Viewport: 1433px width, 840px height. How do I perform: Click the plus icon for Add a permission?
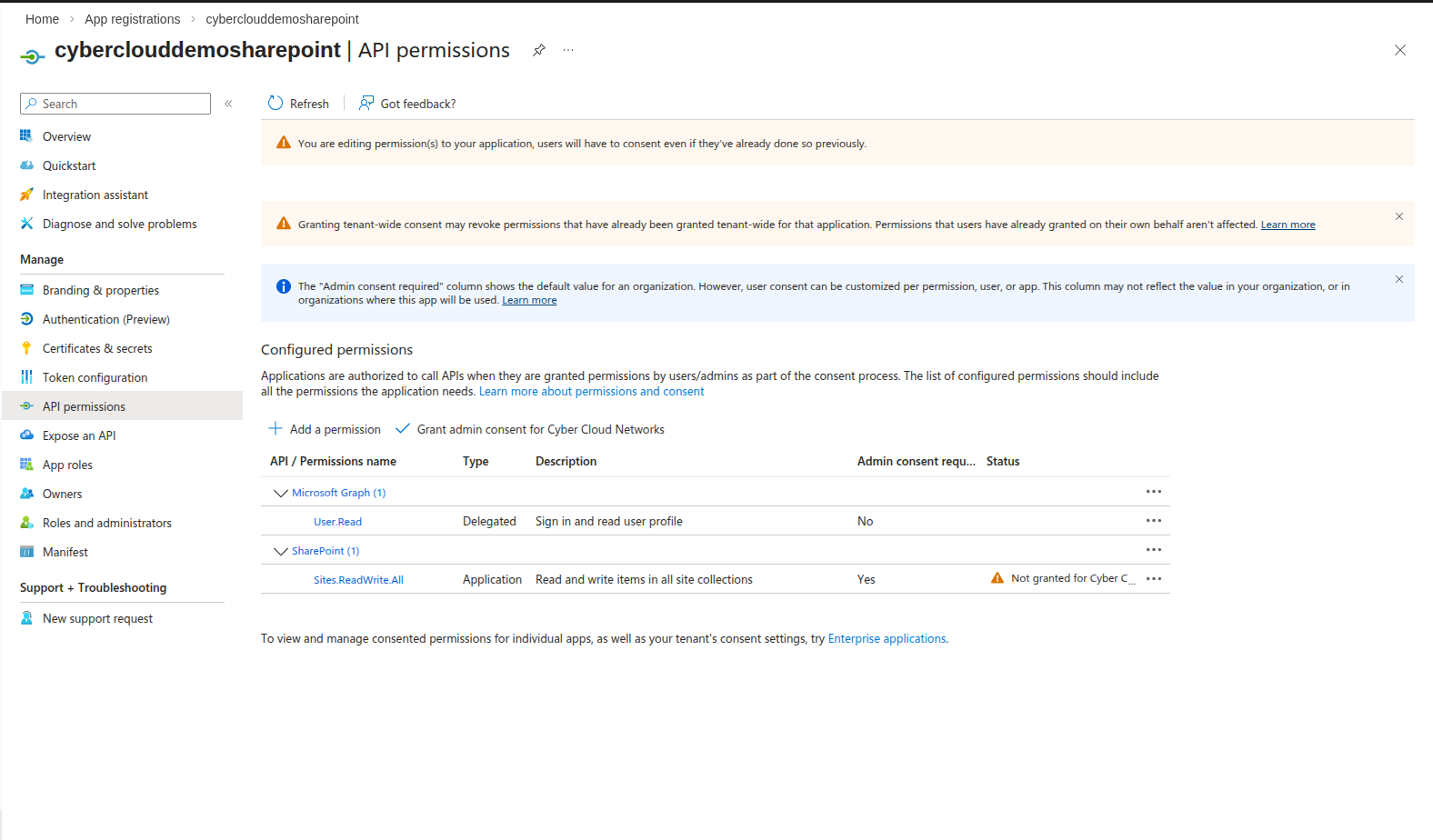point(276,428)
